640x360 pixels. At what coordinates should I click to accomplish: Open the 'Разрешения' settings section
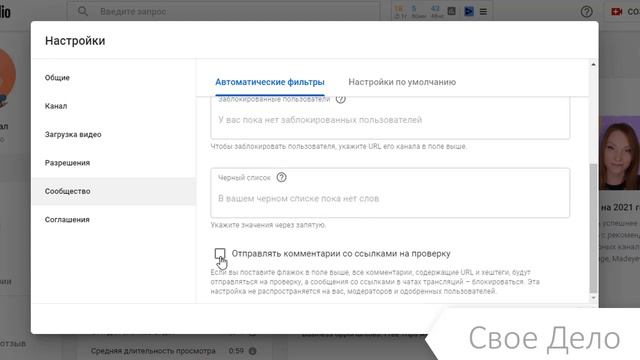(x=114, y=163)
